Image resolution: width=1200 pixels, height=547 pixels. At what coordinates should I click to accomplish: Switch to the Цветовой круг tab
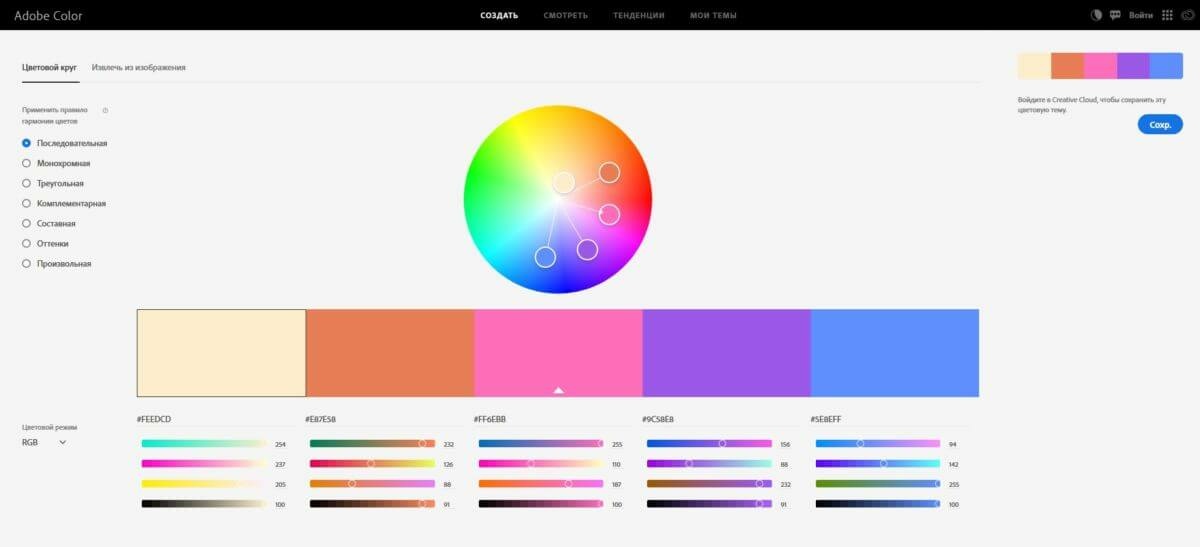click(x=50, y=67)
